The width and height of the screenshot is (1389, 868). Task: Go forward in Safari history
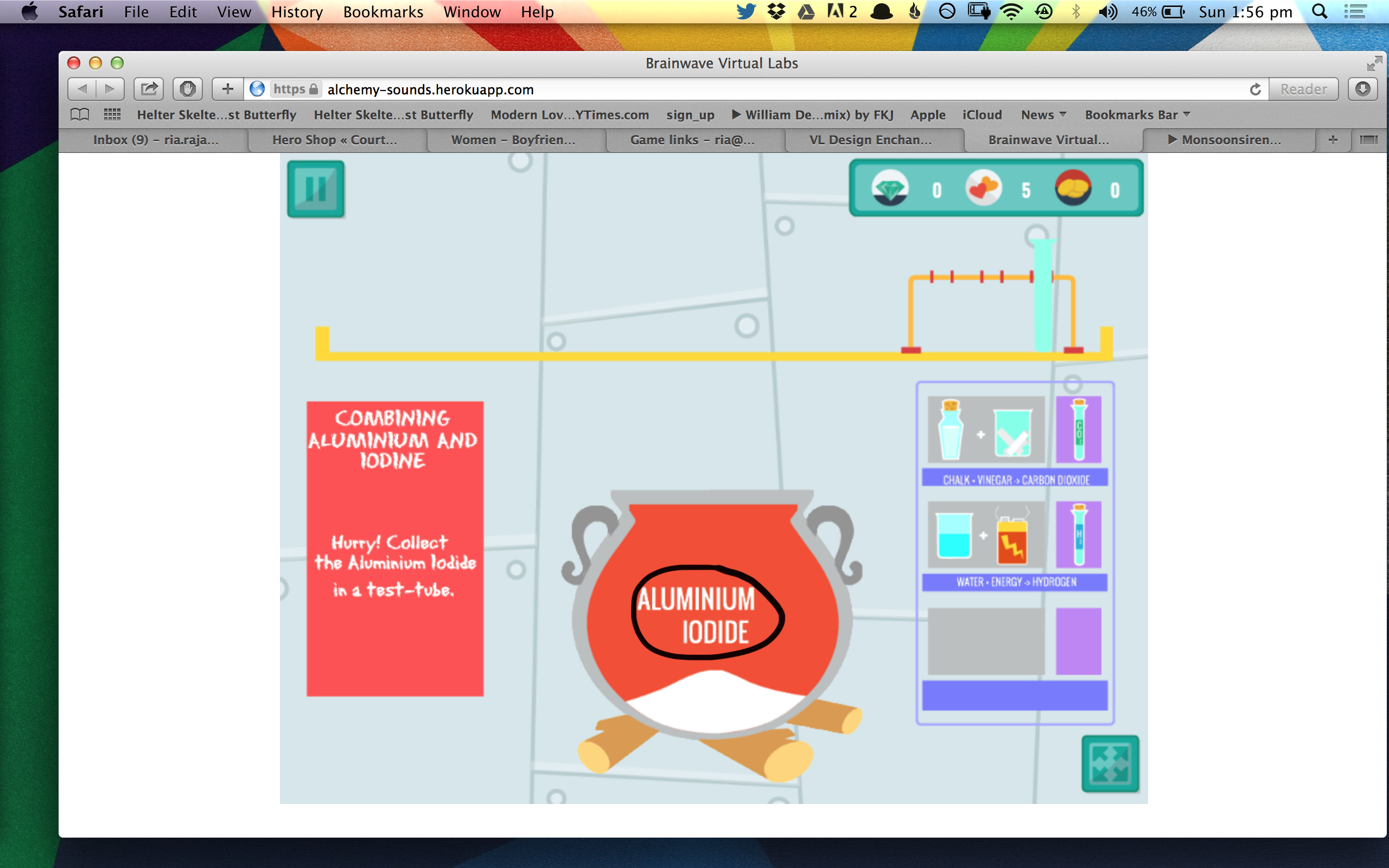[x=110, y=89]
